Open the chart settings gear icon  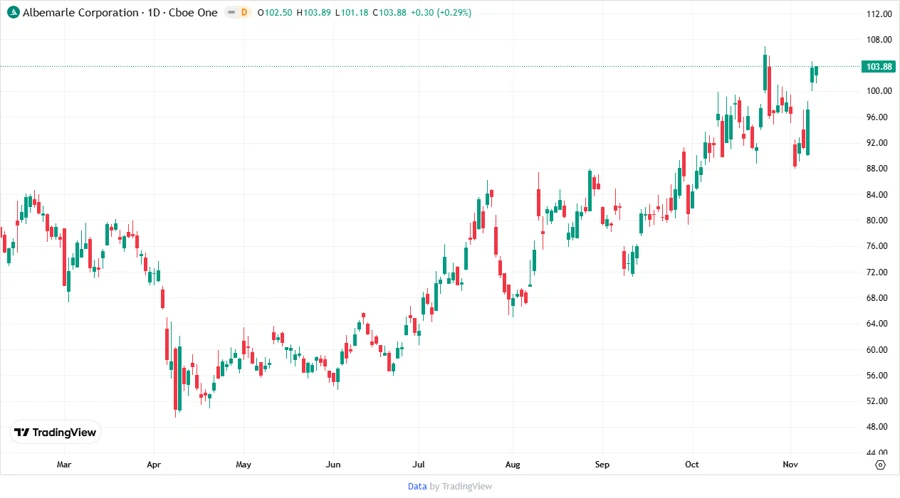(x=880, y=465)
